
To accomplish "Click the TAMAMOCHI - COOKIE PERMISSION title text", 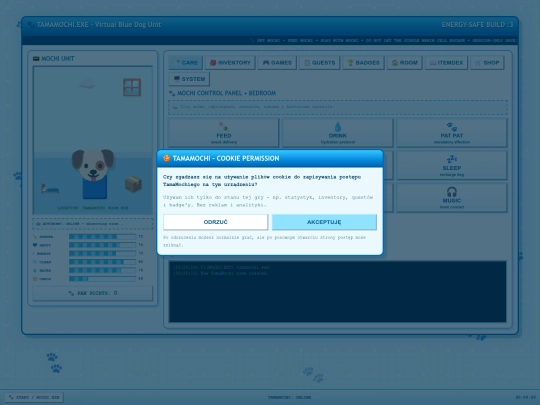I will tap(226, 158).
